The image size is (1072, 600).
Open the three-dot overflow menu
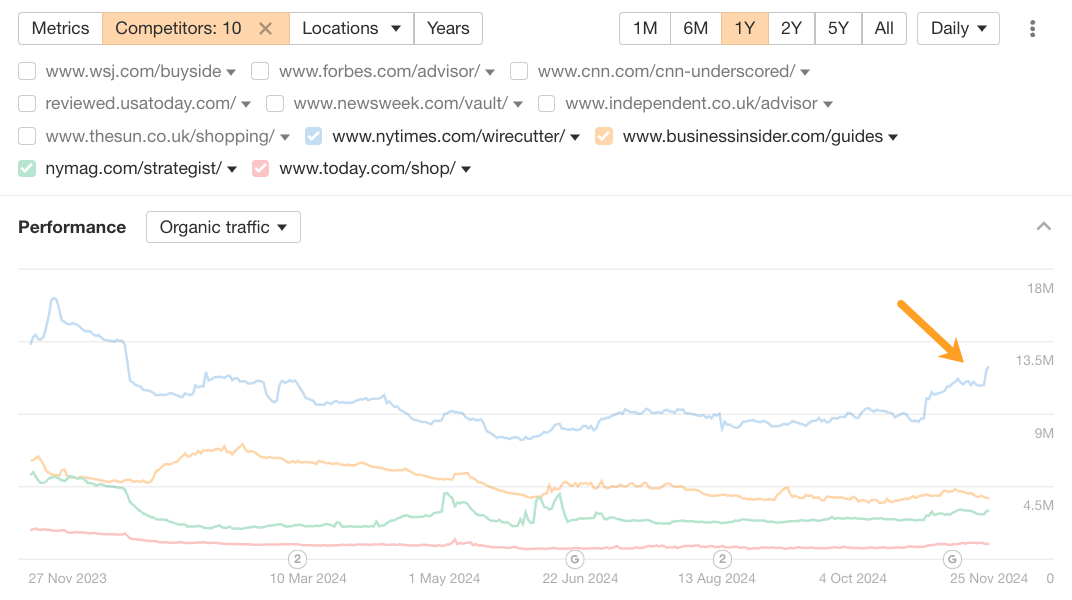coord(1032,29)
